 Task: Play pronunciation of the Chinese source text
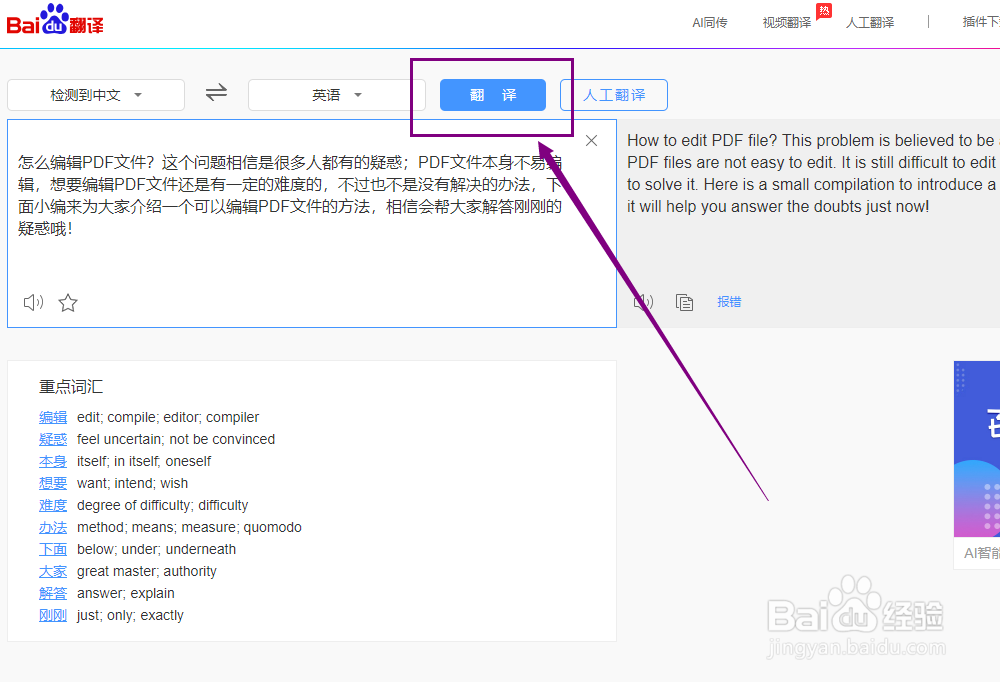[x=32, y=302]
